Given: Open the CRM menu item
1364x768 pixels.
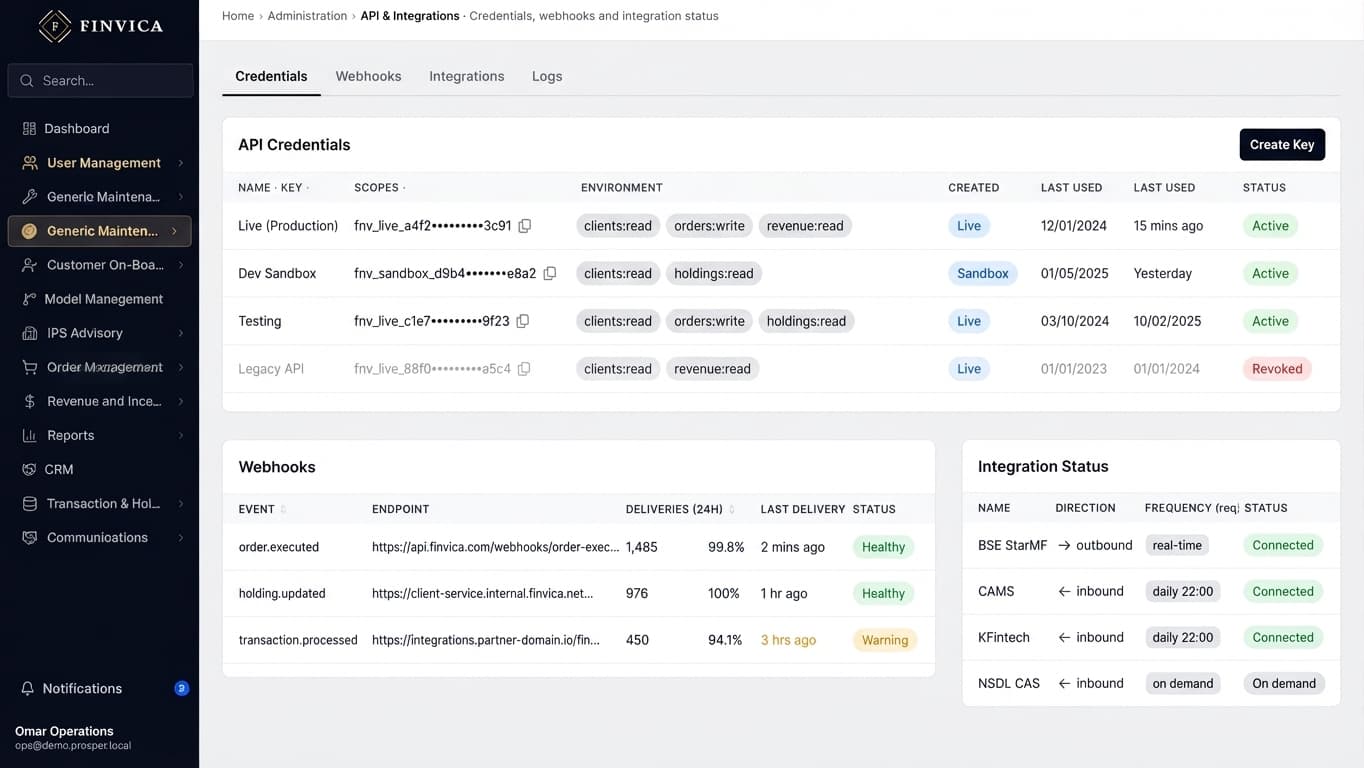Looking at the screenshot, I should 100,469.
